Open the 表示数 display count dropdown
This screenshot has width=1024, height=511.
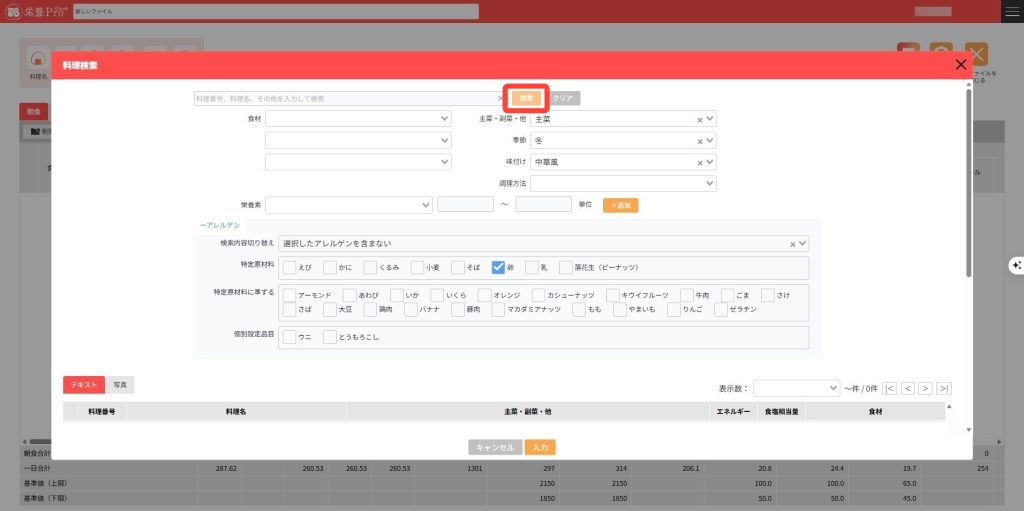[x=796, y=388]
